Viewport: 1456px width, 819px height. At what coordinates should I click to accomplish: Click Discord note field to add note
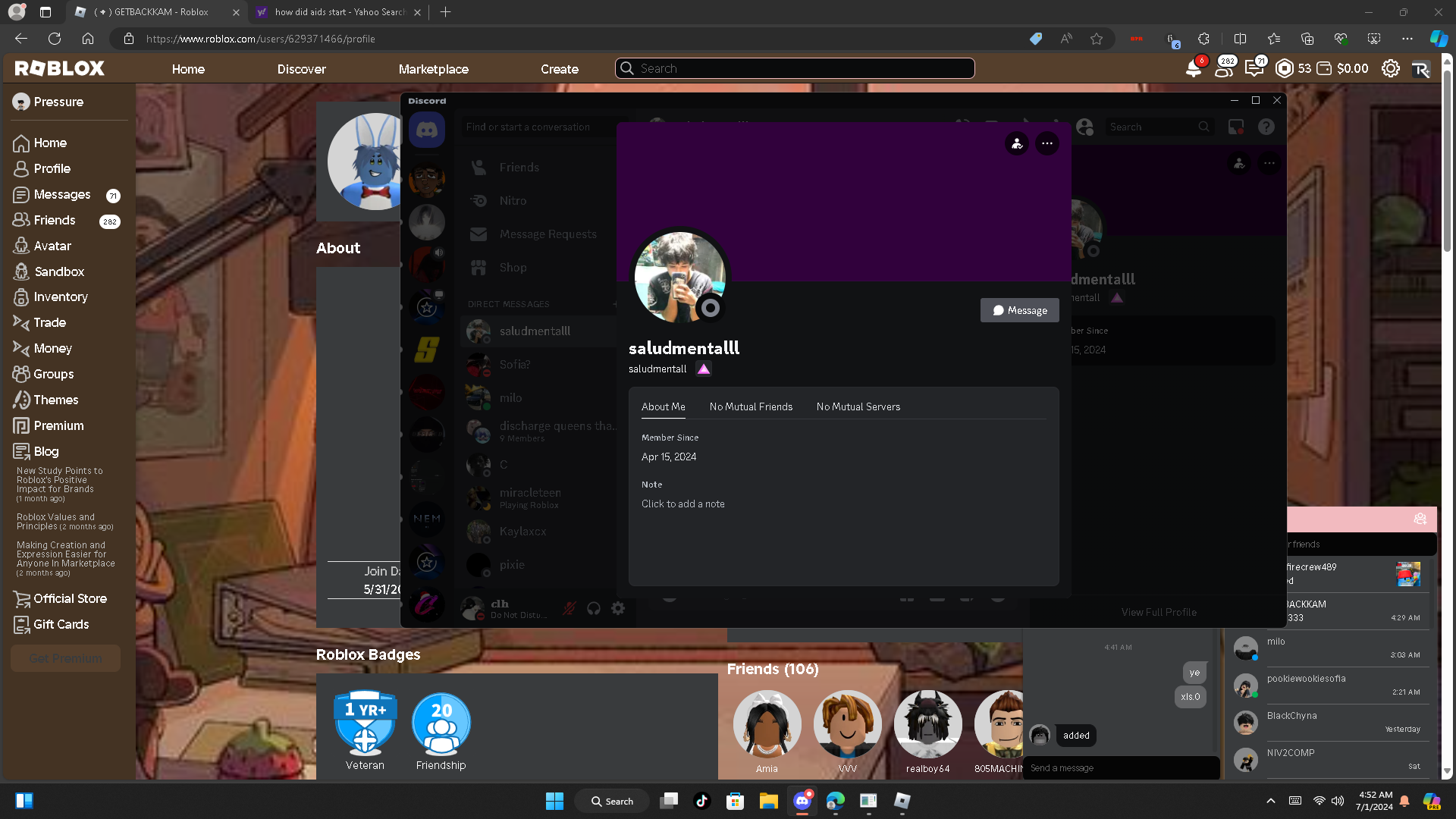click(x=683, y=504)
